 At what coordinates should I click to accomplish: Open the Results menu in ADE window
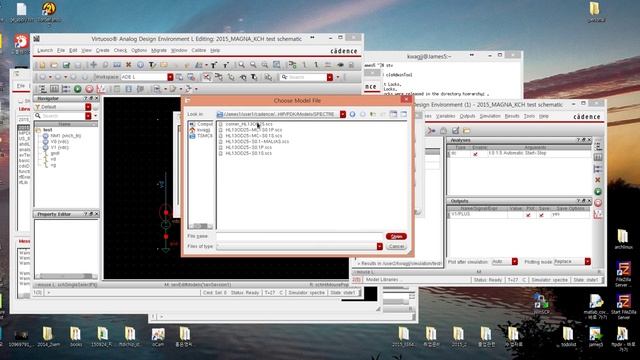click(x=512, y=116)
